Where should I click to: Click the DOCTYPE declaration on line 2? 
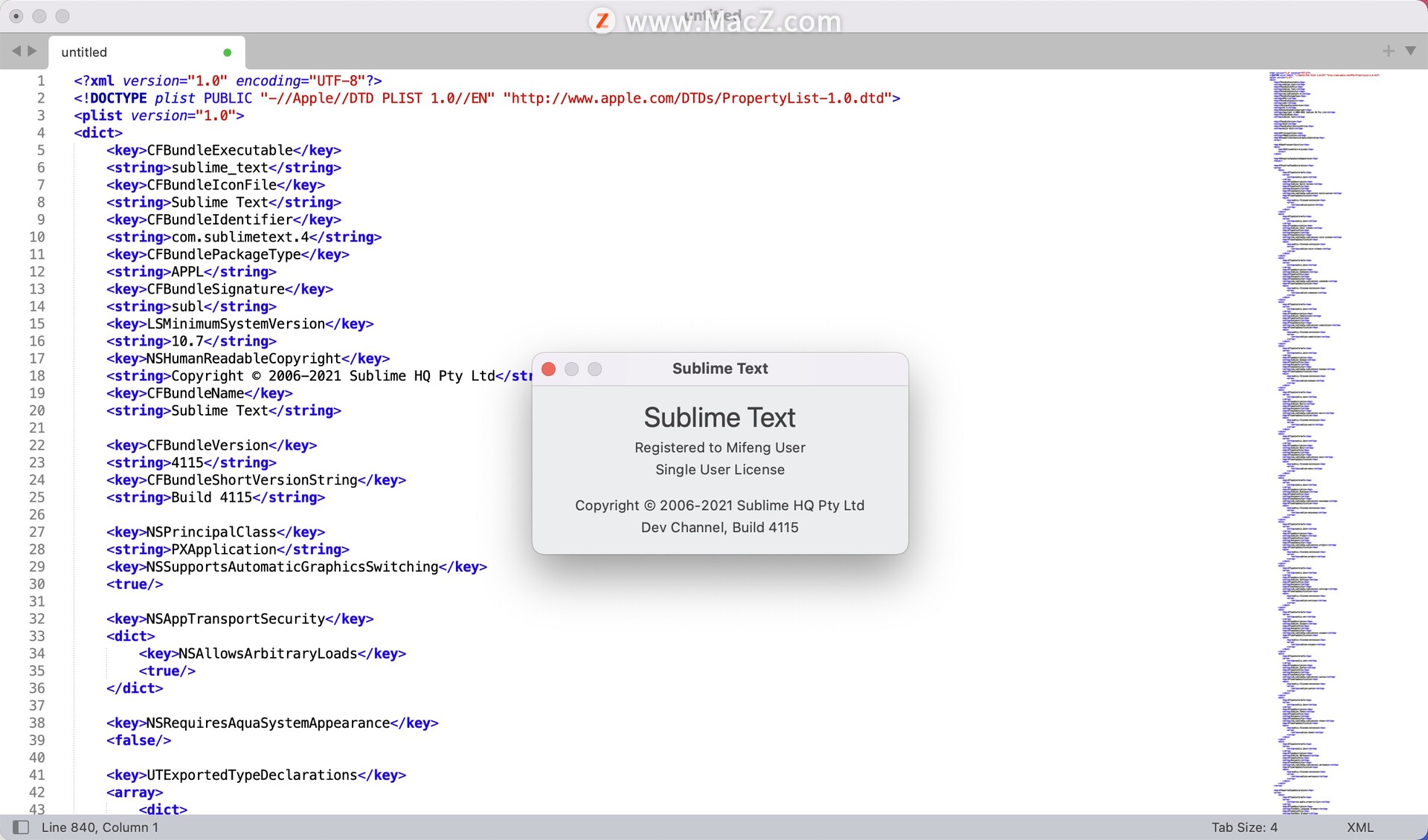tap(487, 98)
